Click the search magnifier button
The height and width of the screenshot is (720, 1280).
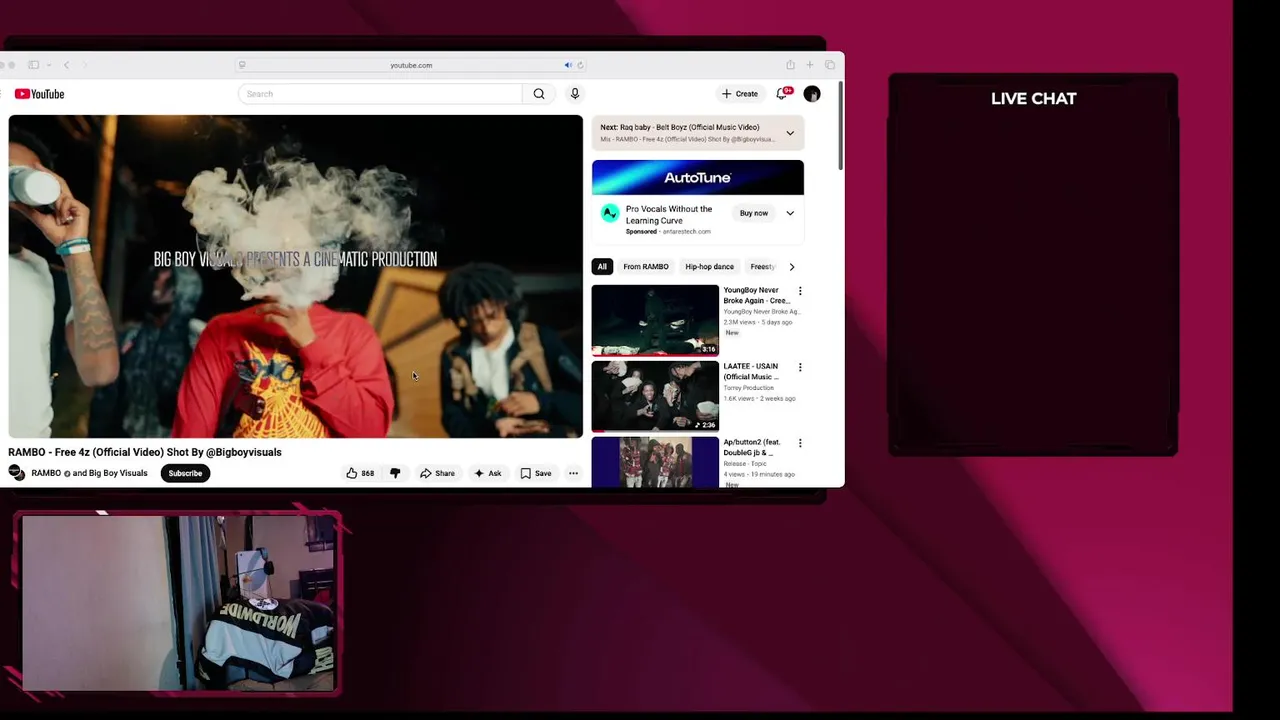(x=539, y=94)
